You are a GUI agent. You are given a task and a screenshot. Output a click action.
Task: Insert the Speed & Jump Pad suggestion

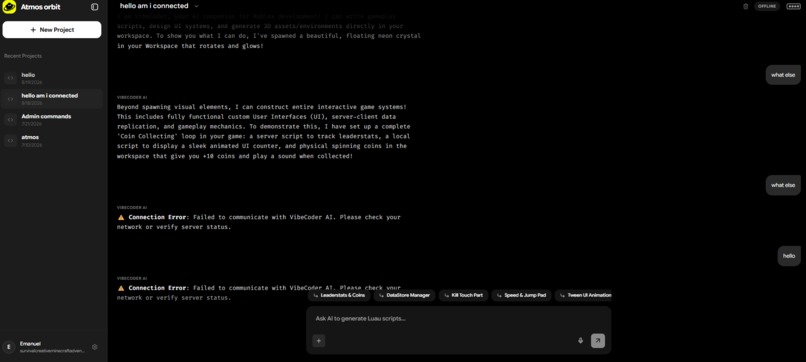(521, 296)
